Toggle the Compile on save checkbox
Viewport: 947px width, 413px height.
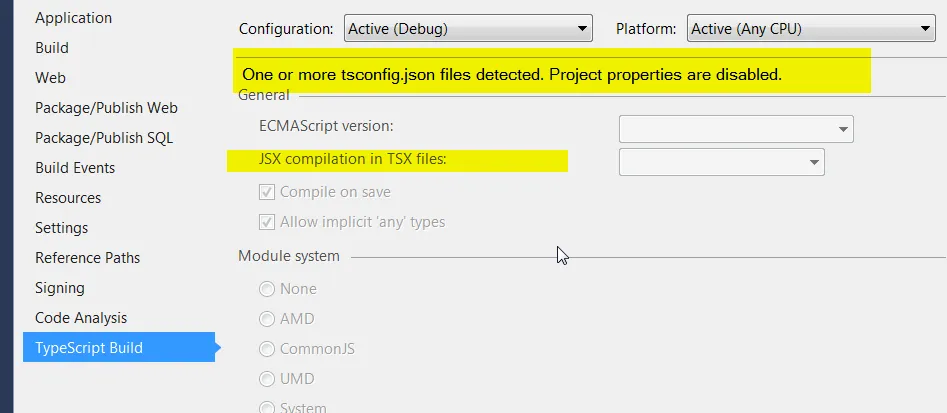267,192
